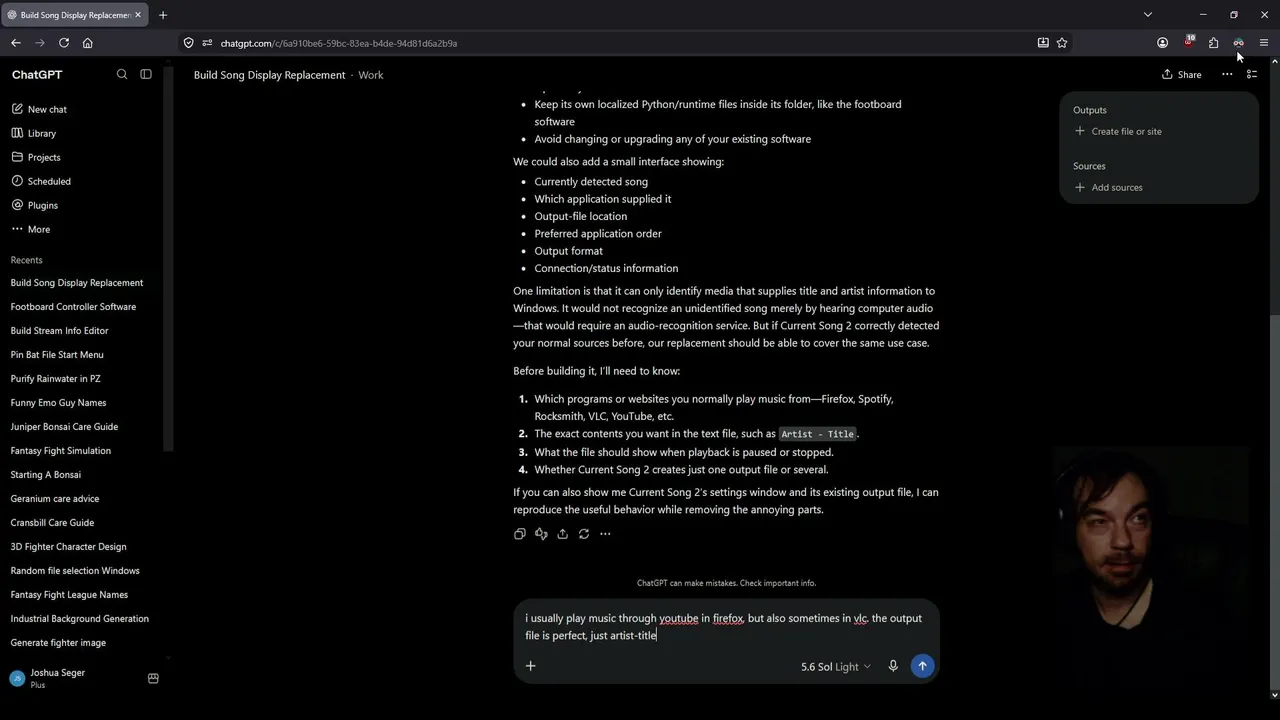This screenshot has height=720, width=1280.
Task: Click the Share button in the header
Action: [x=1181, y=74]
